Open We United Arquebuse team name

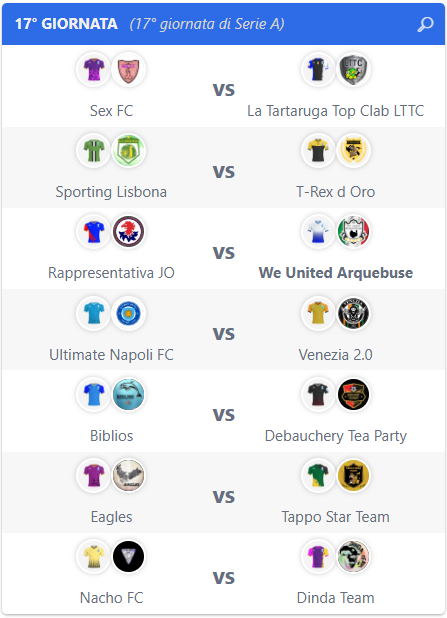[x=335, y=273]
